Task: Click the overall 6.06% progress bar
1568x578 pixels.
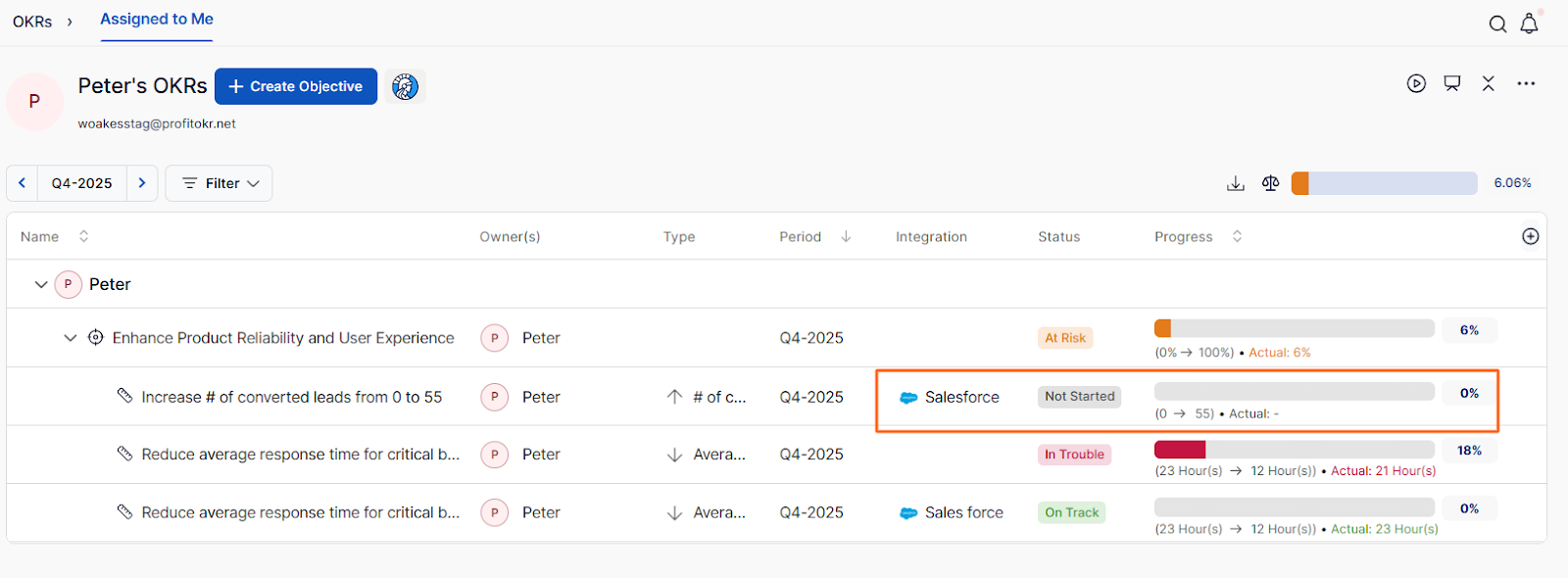Action: coord(1384,183)
